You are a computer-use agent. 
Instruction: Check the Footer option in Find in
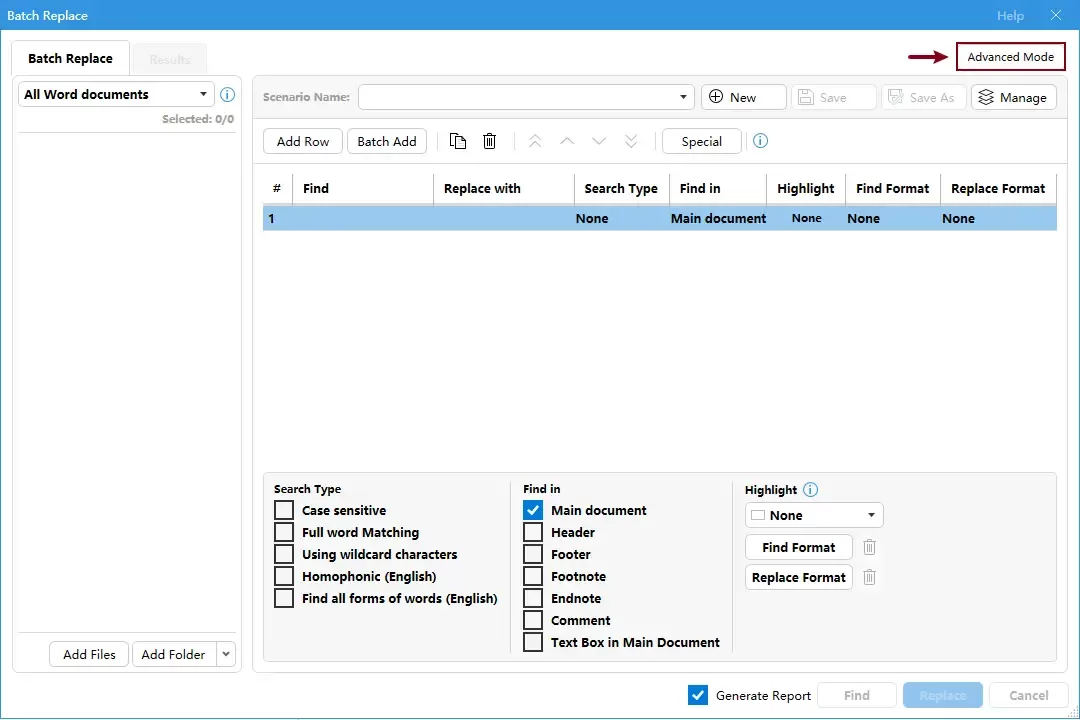point(532,554)
